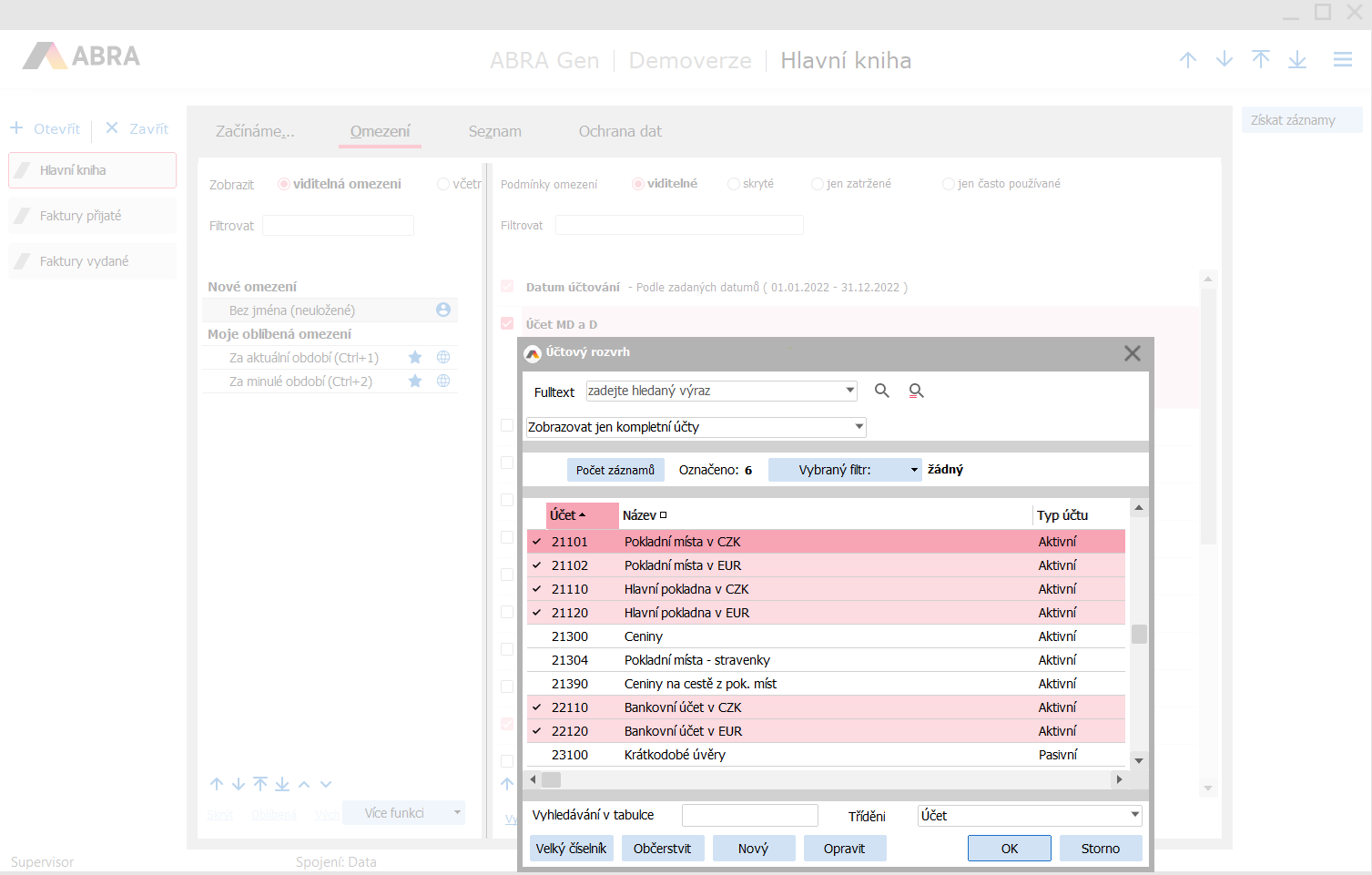Switch to the Seznam tab
Screen dimensions: 1372x875
point(494,131)
